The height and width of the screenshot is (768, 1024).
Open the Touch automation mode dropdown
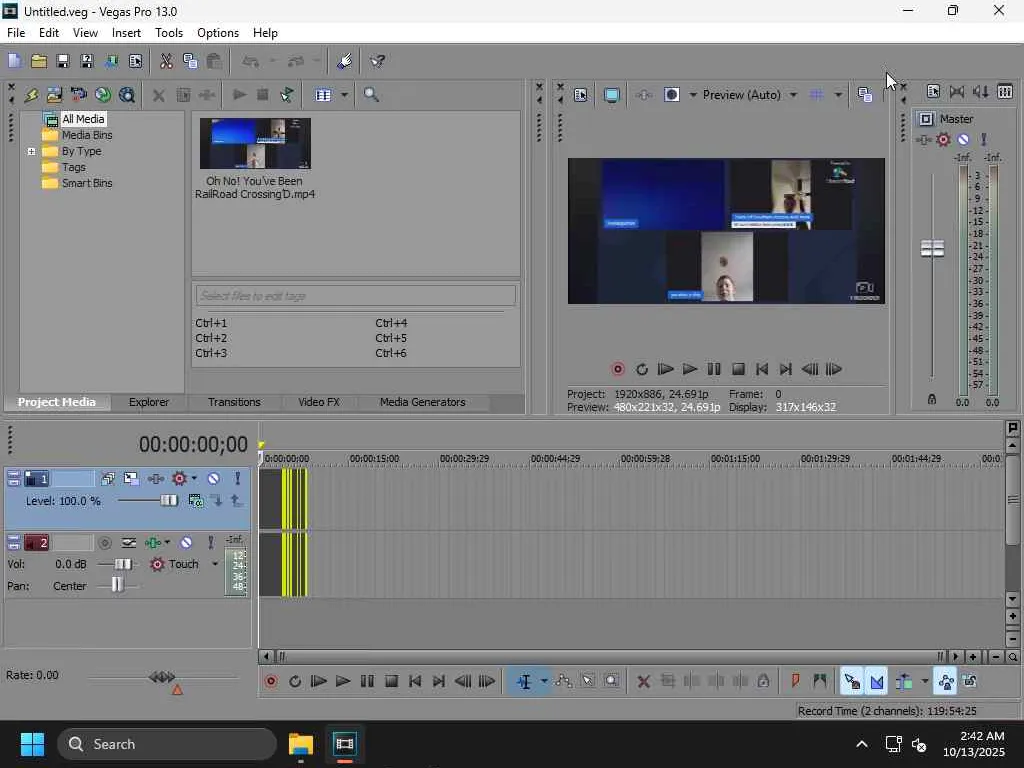coord(215,564)
